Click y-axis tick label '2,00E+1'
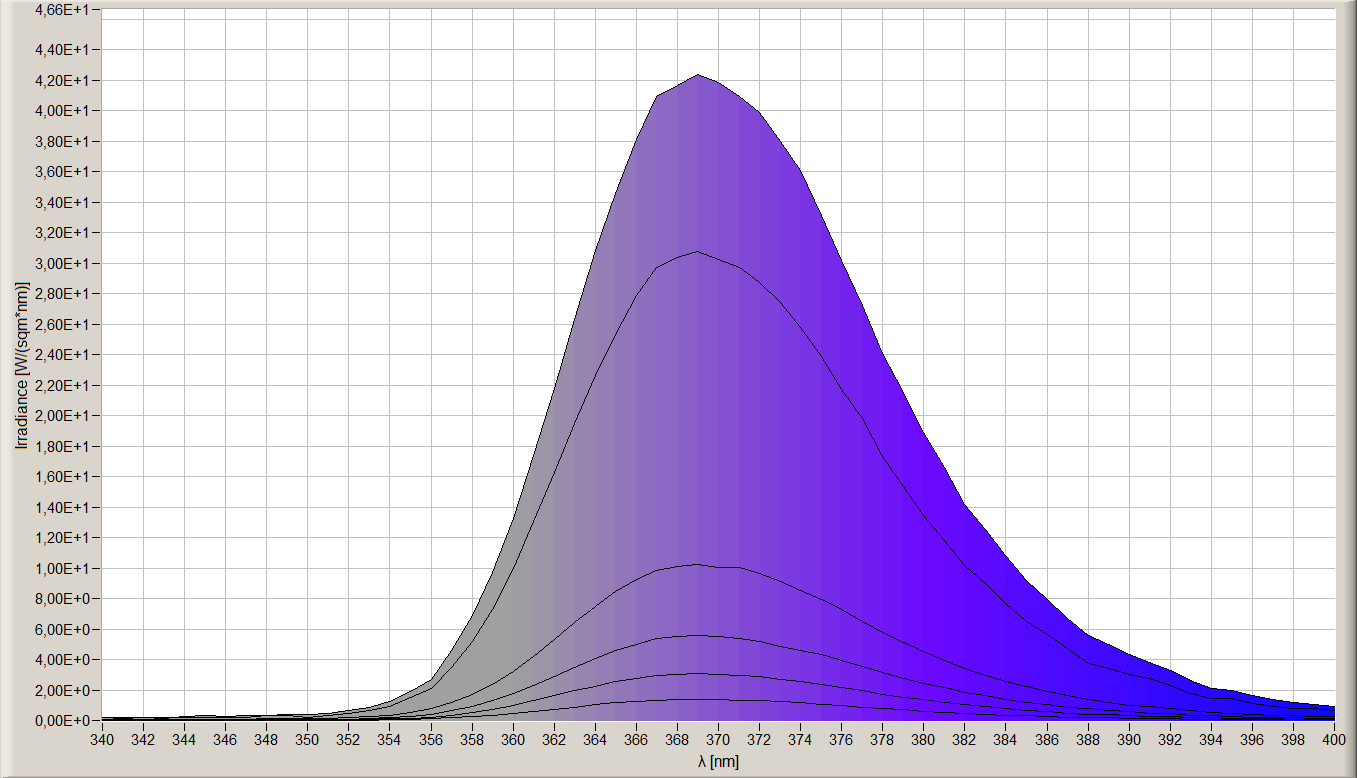1357x778 pixels. point(62,415)
